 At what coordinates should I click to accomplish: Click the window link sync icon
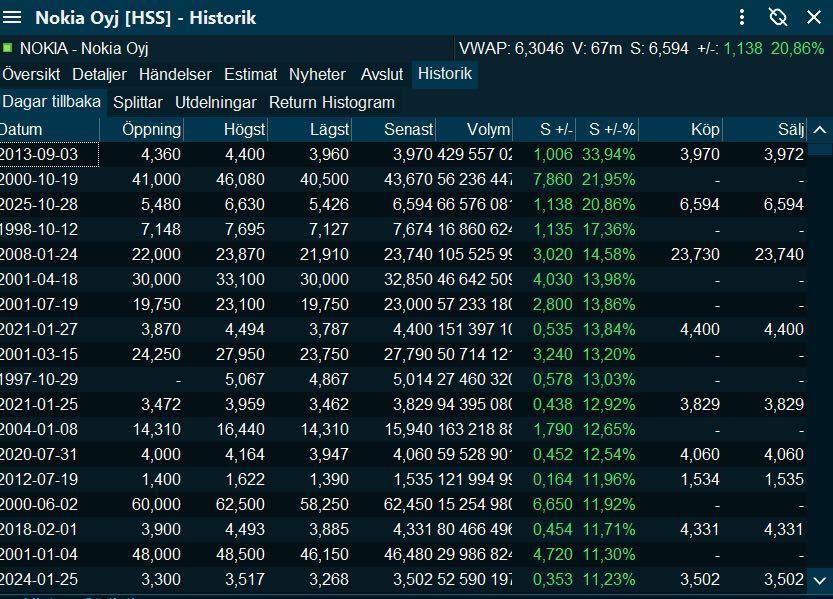[x=778, y=18]
